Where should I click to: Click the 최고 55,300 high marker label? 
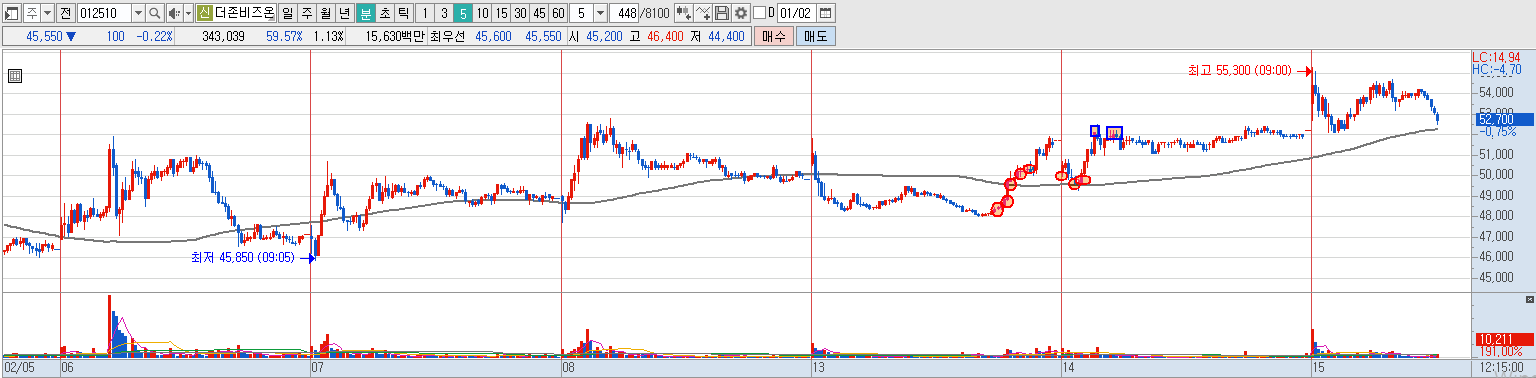[1239, 71]
